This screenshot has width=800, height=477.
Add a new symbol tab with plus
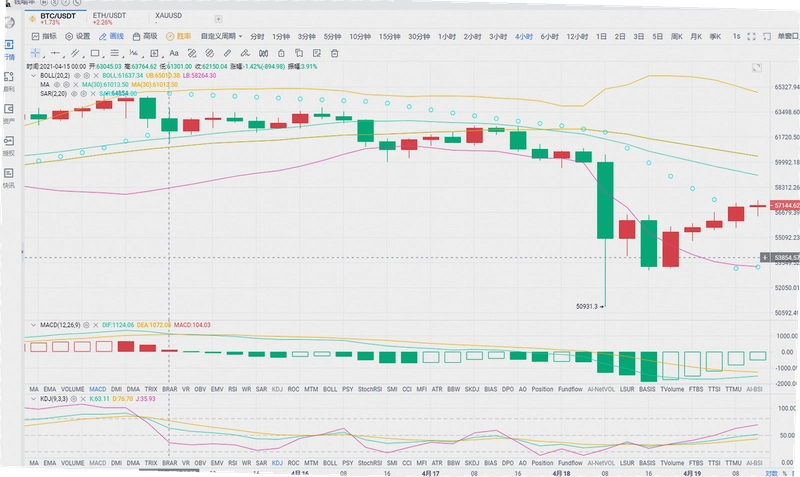point(218,19)
